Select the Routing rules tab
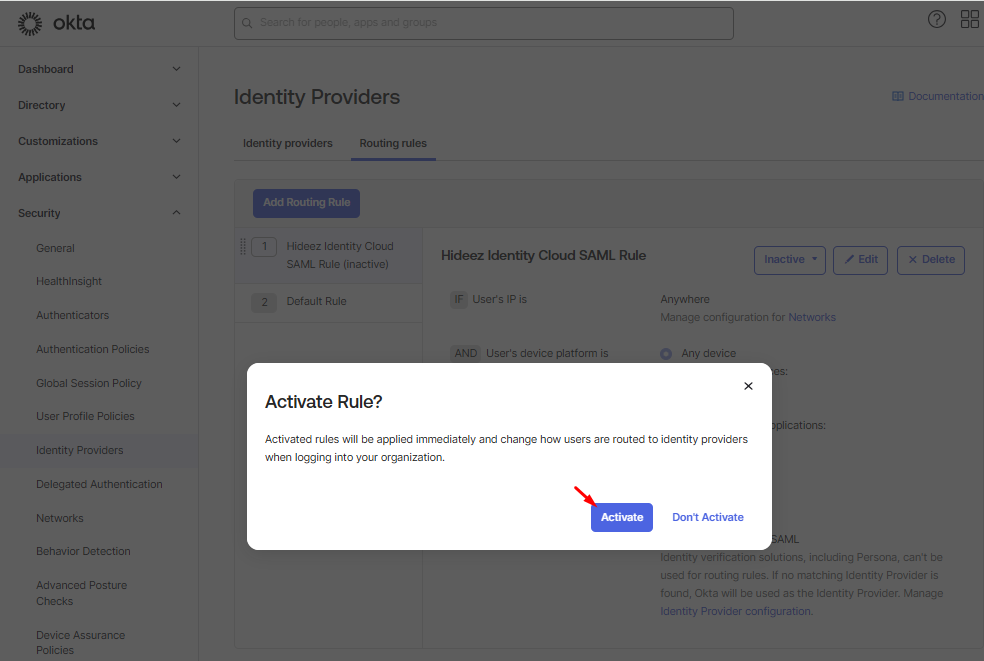The height and width of the screenshot is (661, 984). [x=393, y=143]
